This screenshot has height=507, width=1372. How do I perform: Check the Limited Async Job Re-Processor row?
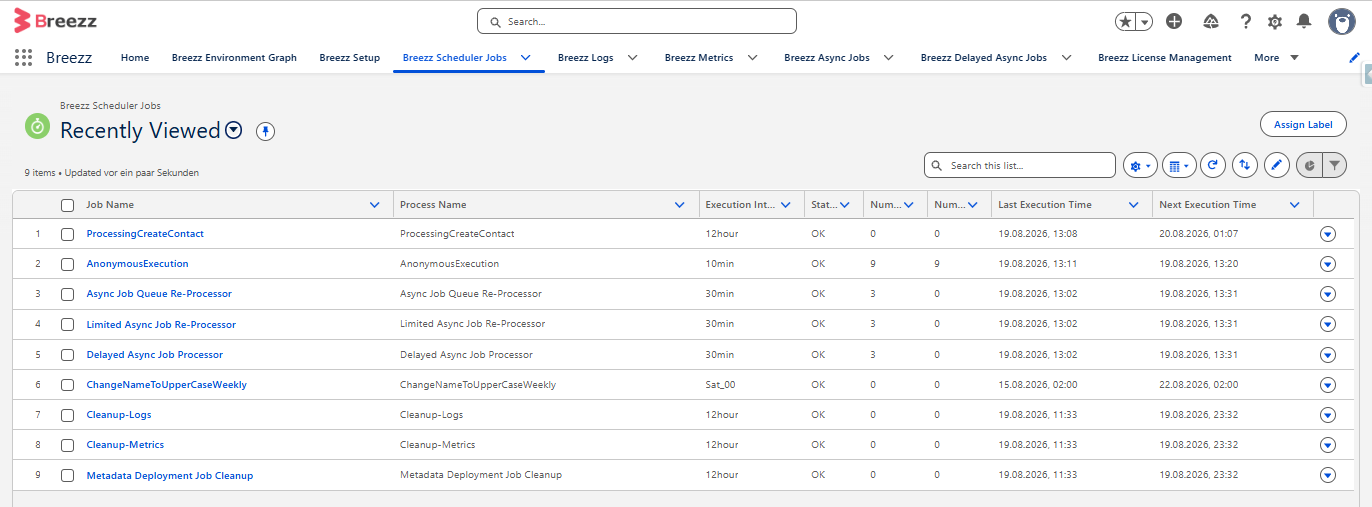67,324
